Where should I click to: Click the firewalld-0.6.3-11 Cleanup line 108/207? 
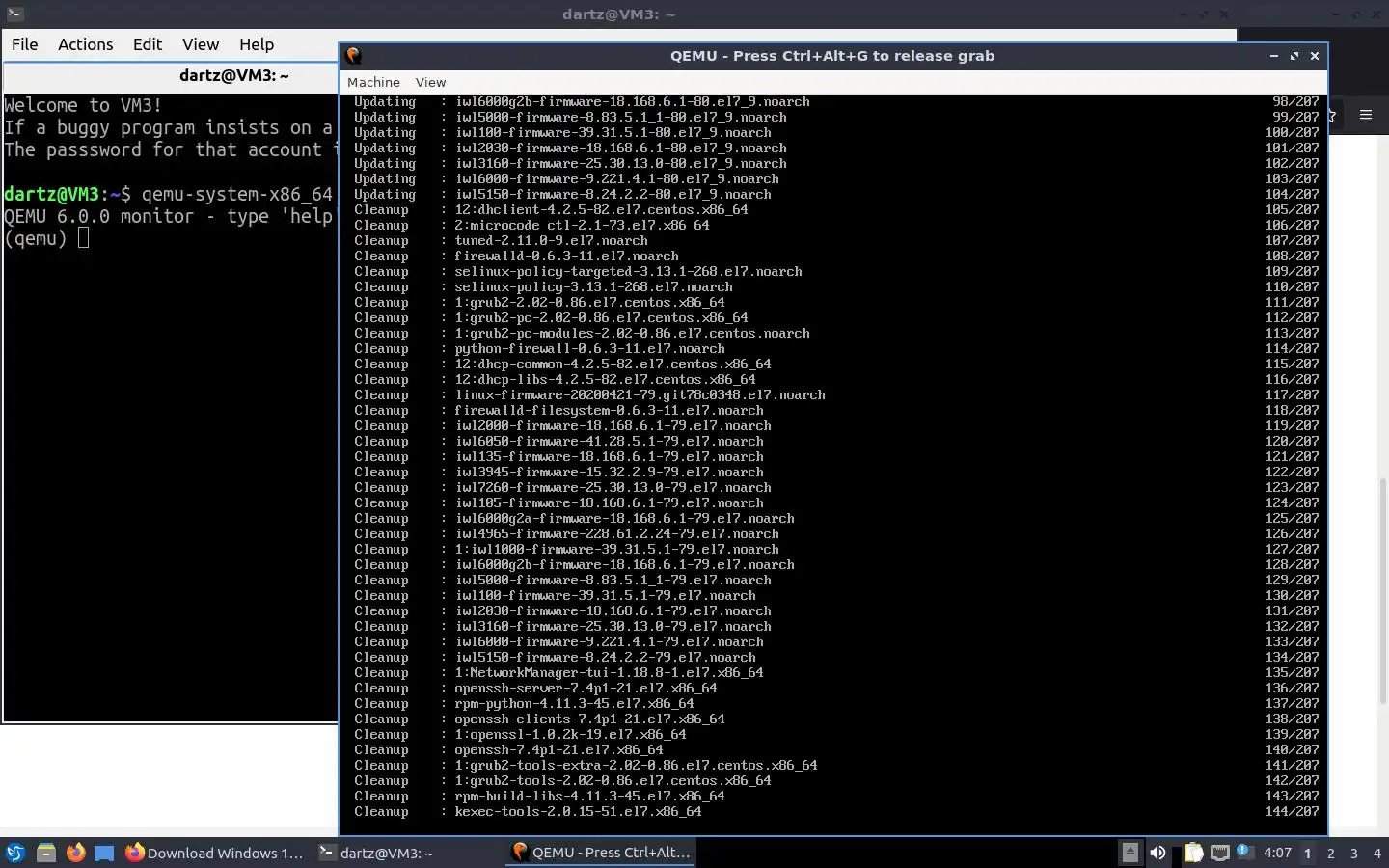click(x=836, y=257)
